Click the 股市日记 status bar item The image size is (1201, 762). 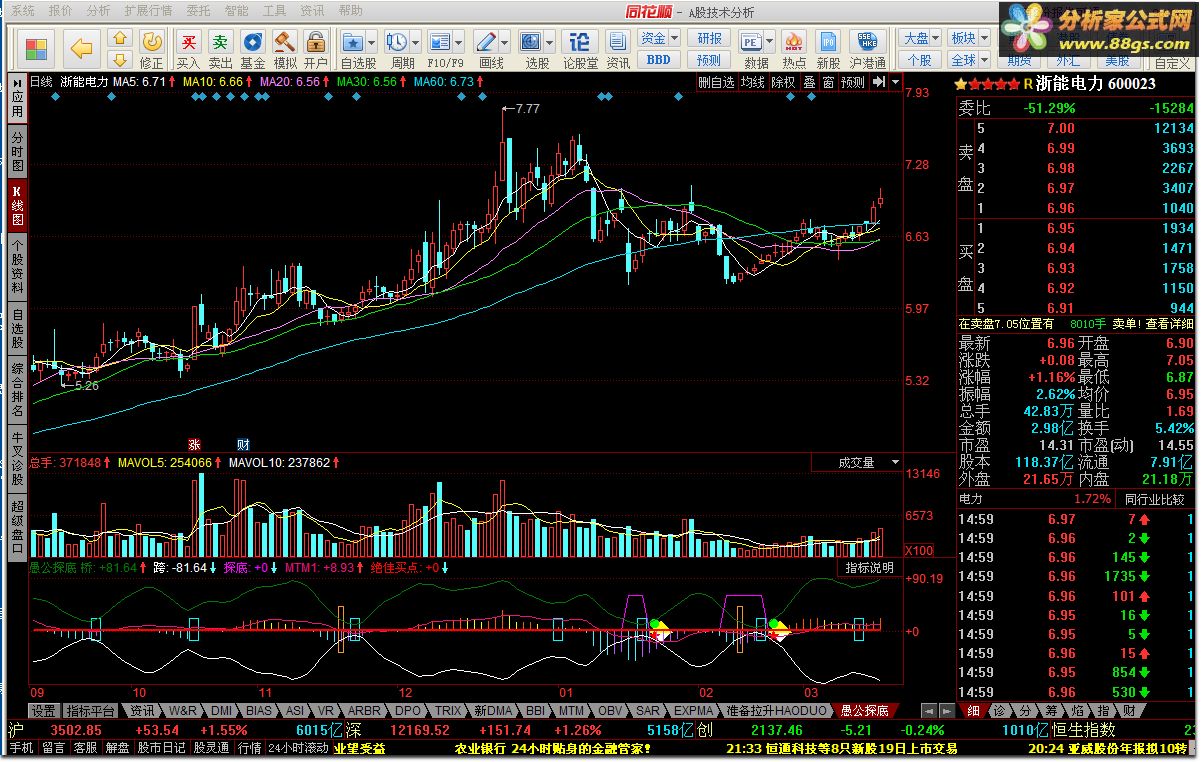[x=160, y=748]
